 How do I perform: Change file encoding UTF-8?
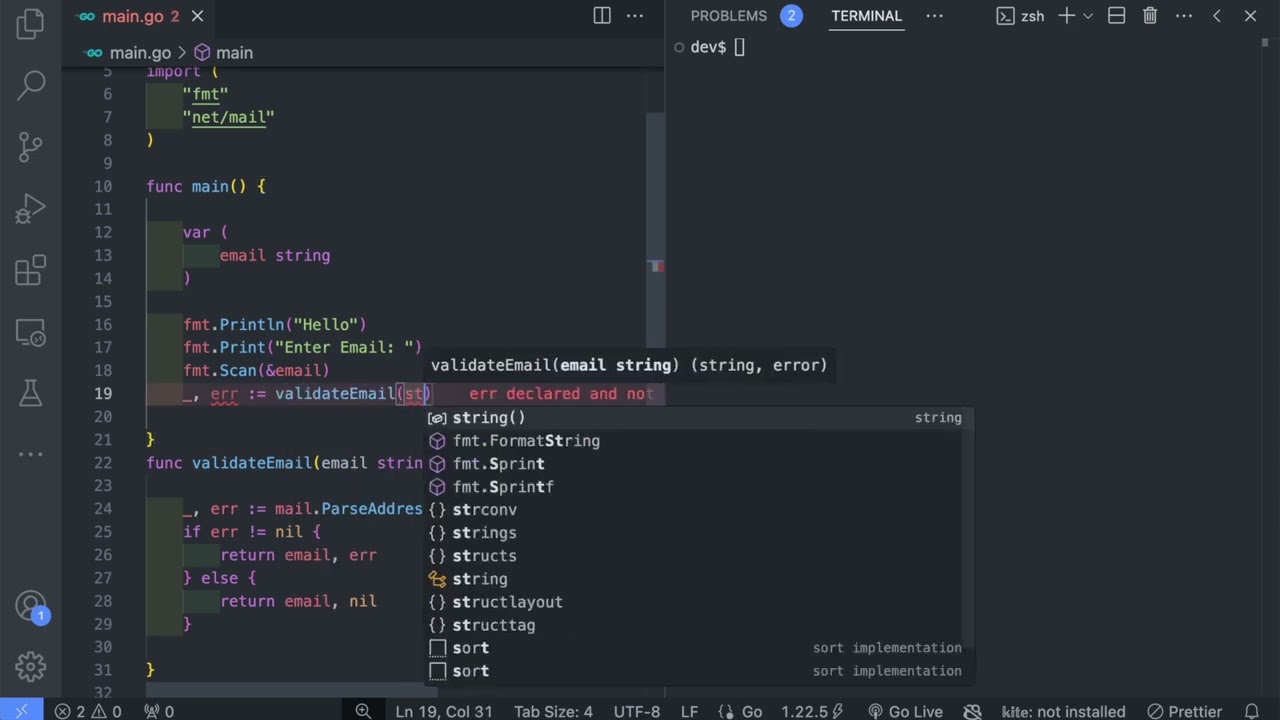pyautogui.click(x=637, y=711)
